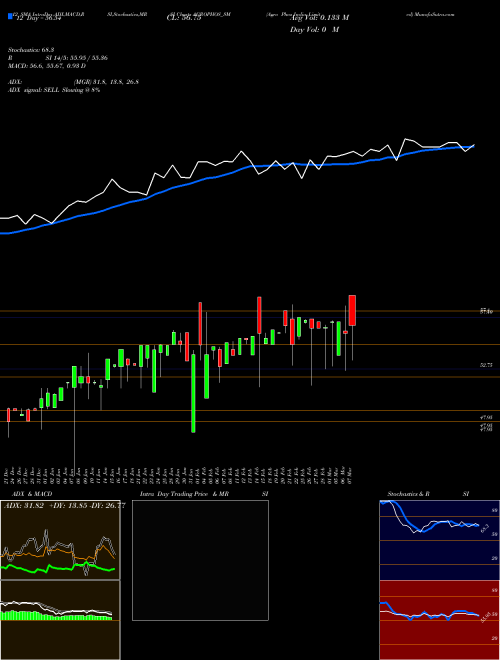Click the MACD values line in header

point(47,66)
